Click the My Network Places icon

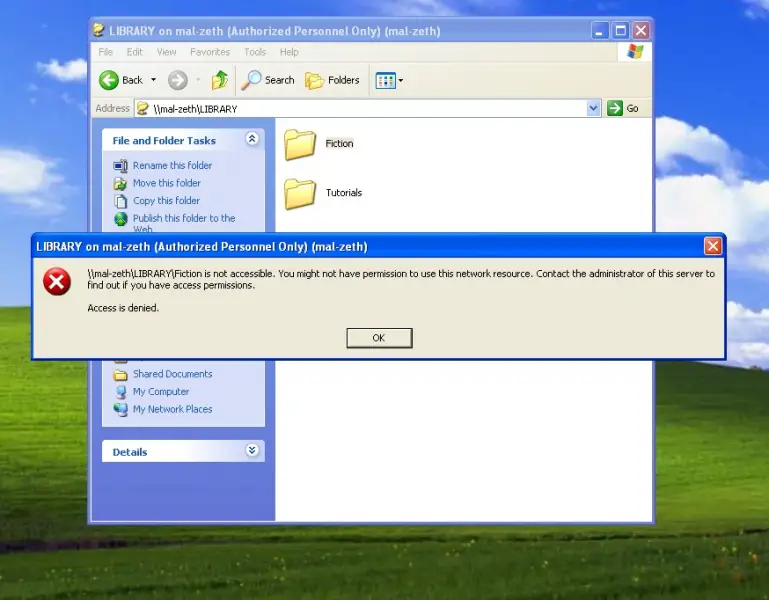(121, 409)
